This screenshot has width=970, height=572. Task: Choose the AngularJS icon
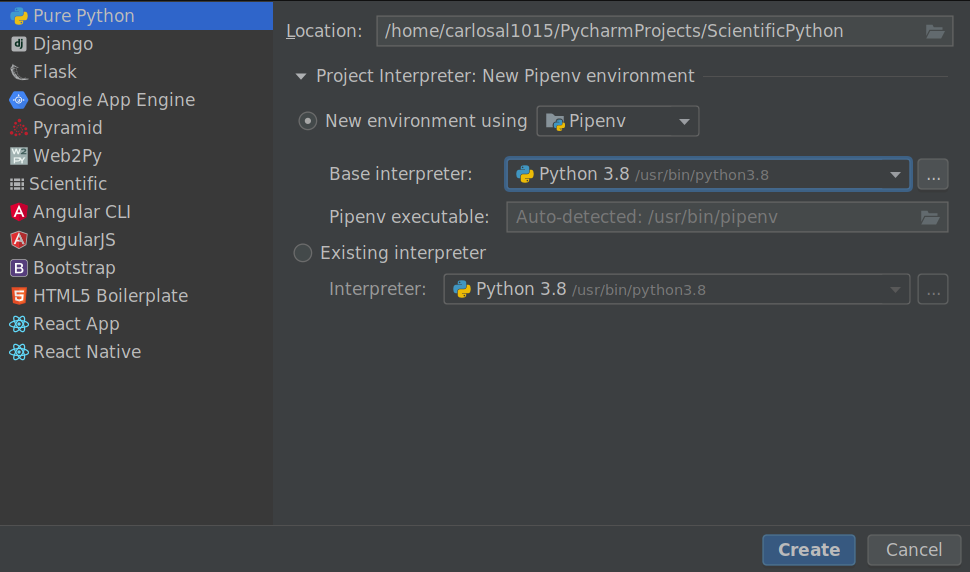tap(19, 240)
